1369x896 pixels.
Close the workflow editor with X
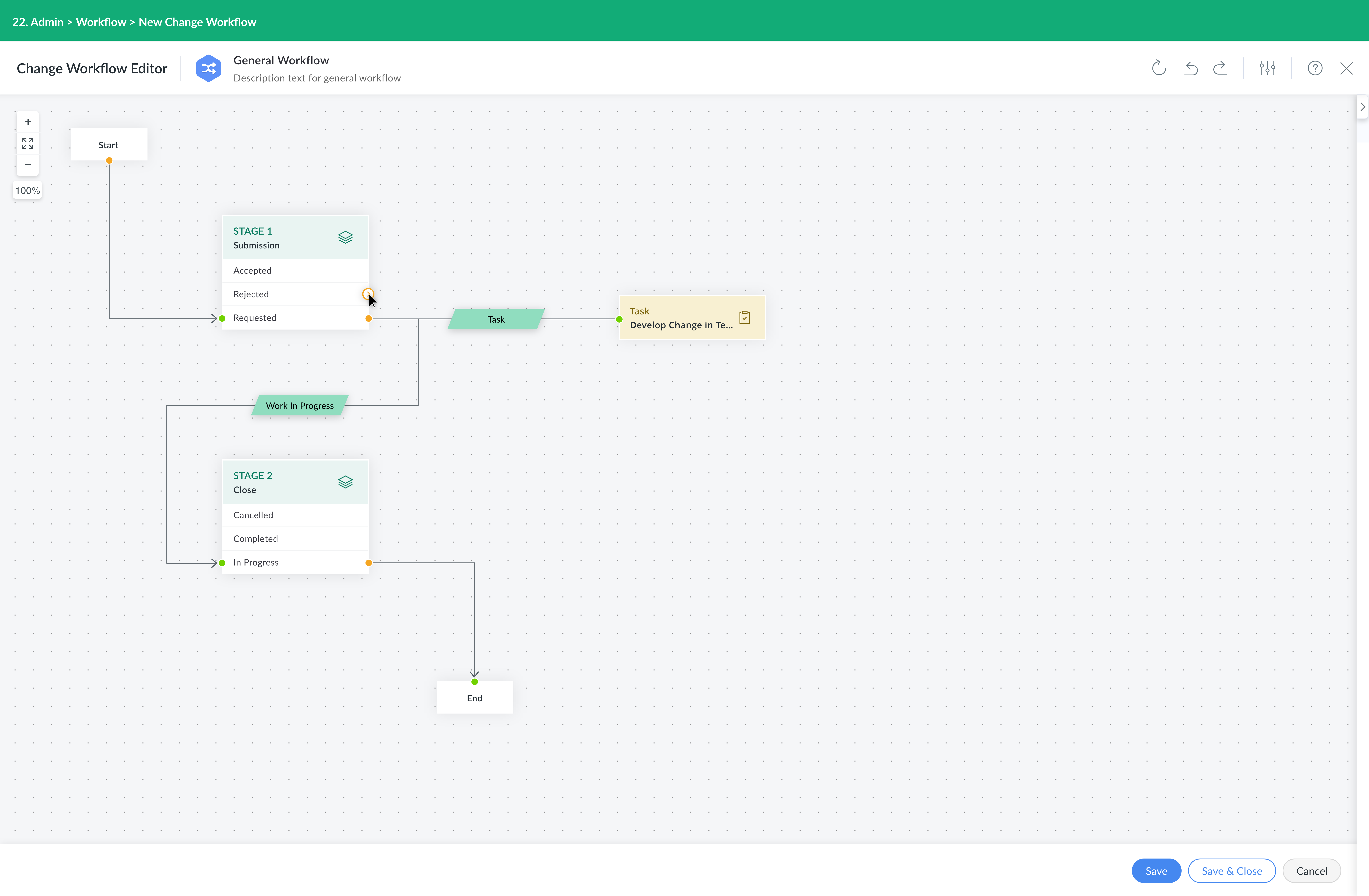point(1347,68)
